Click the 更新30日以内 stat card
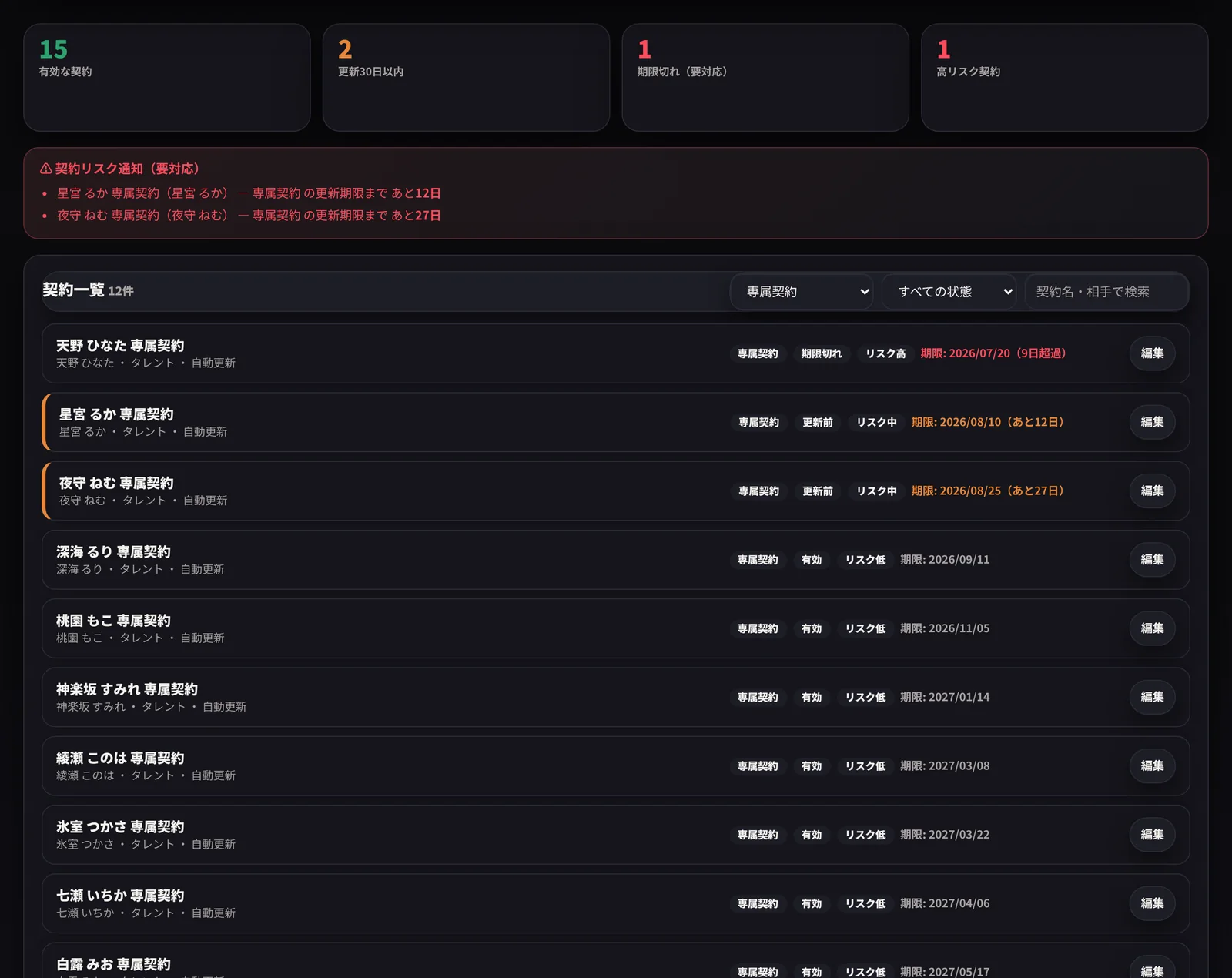 [x=466, y=77]
